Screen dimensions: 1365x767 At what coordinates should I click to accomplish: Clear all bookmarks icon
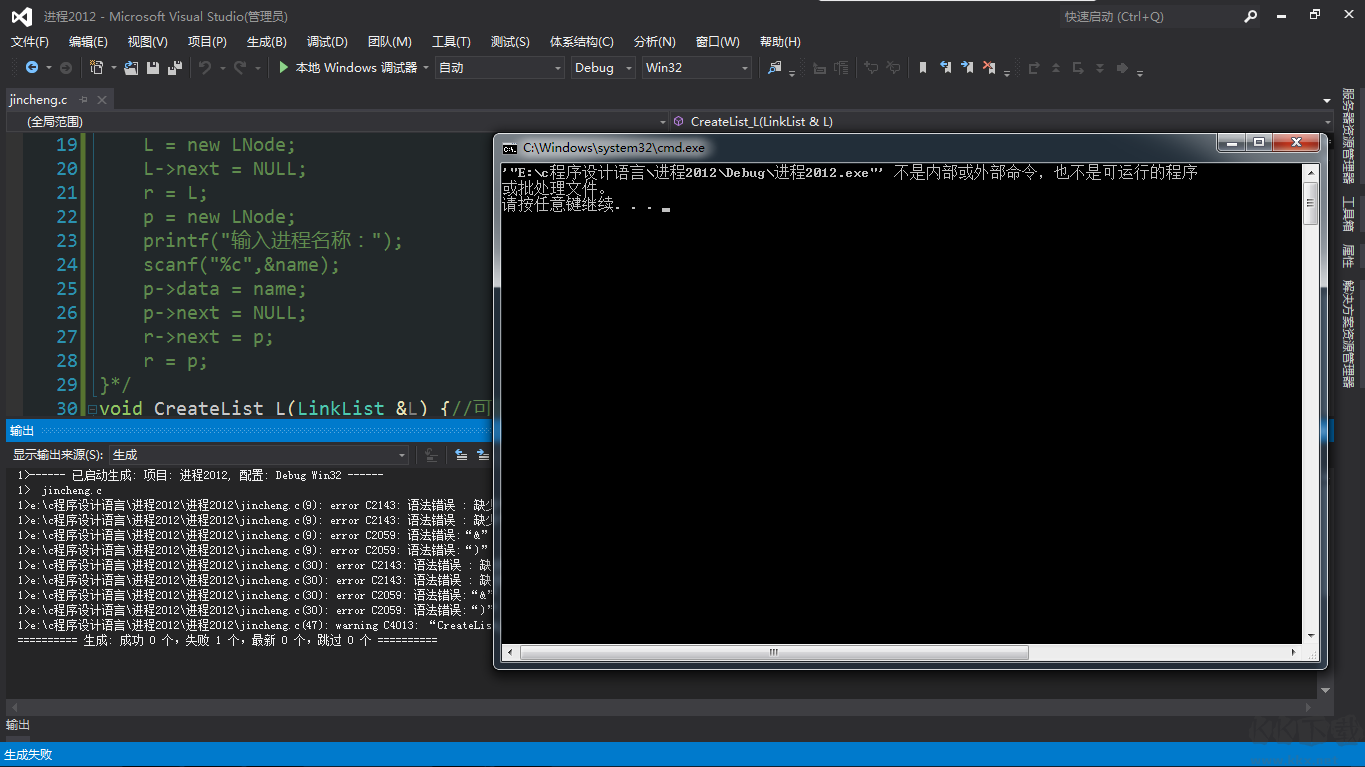click(989, 68)
